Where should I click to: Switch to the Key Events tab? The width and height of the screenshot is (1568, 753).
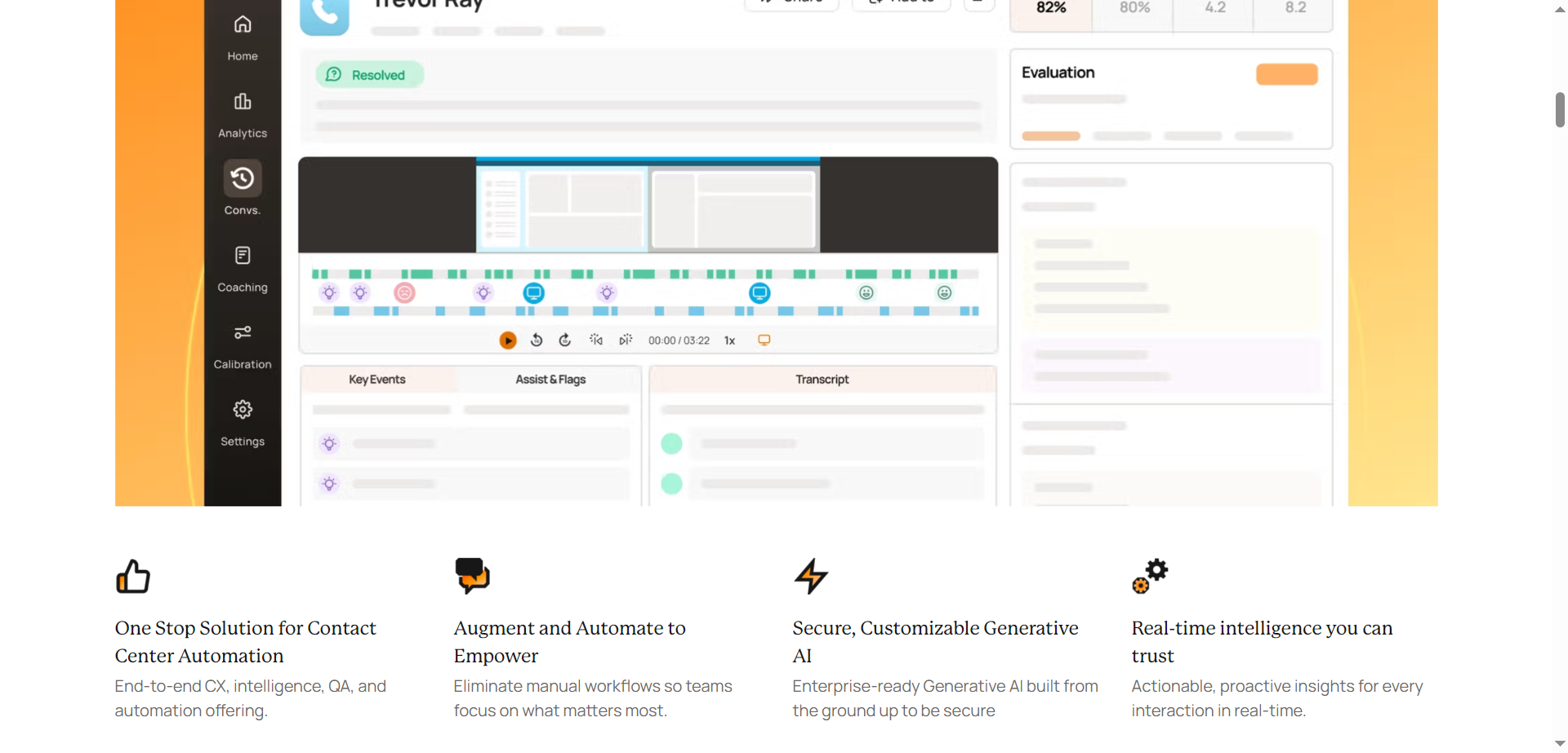coord(376,379)
